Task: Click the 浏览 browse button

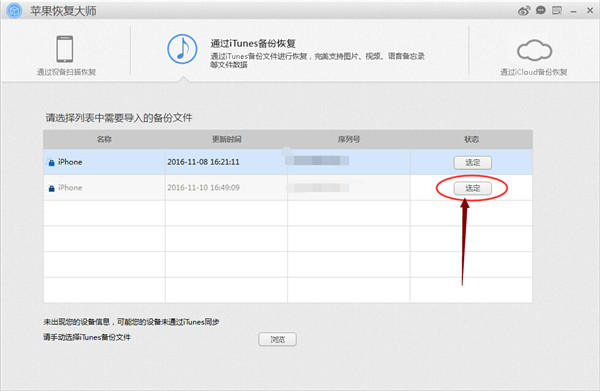Action: coord(277,339)
